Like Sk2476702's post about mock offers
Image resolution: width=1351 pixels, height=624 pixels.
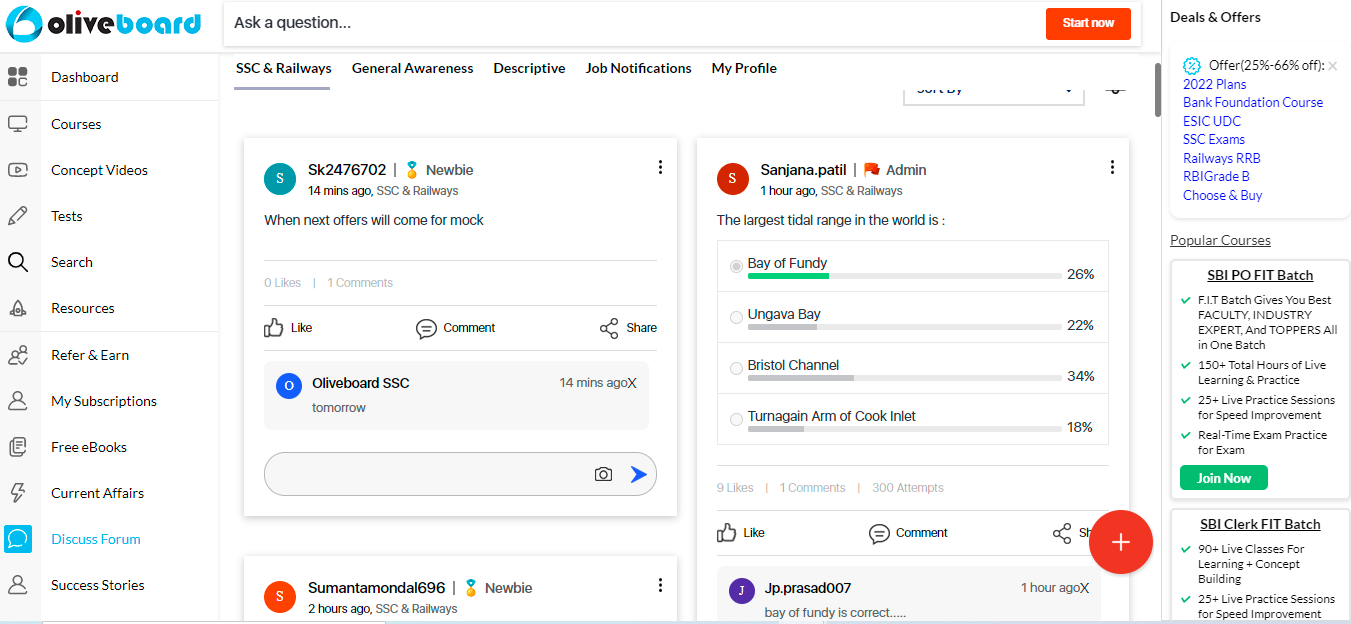288,328
